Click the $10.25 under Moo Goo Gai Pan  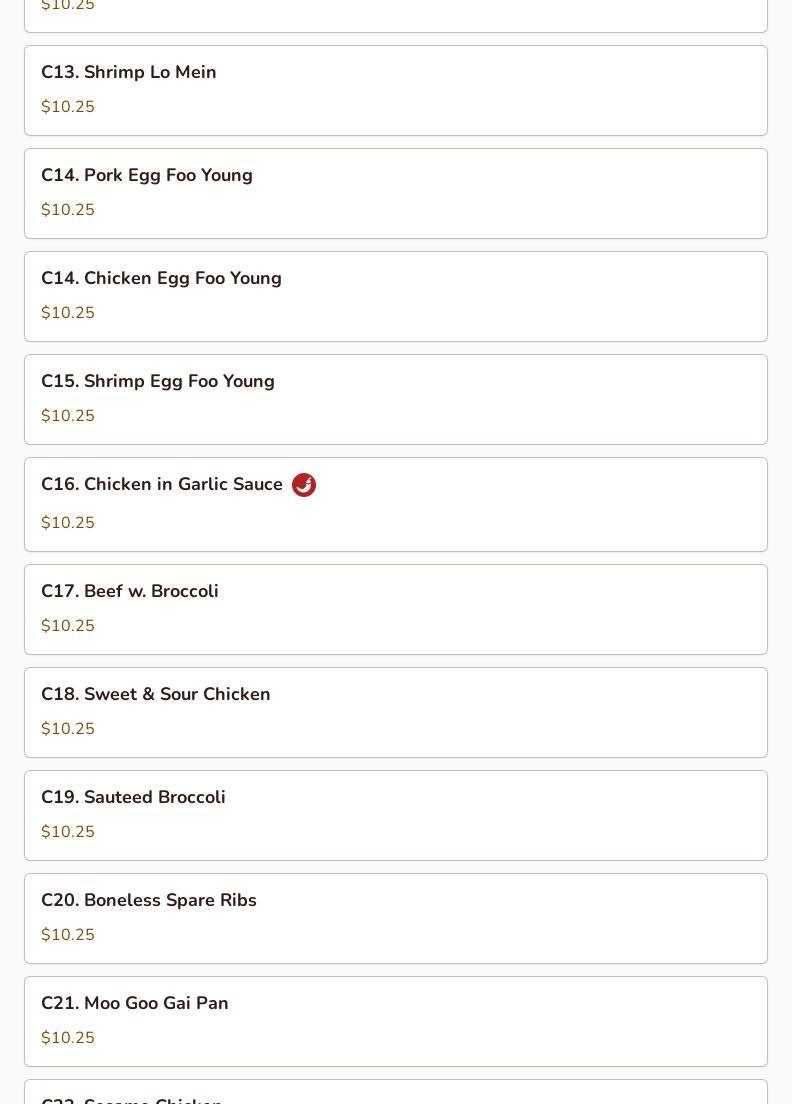coord(68,1037)
